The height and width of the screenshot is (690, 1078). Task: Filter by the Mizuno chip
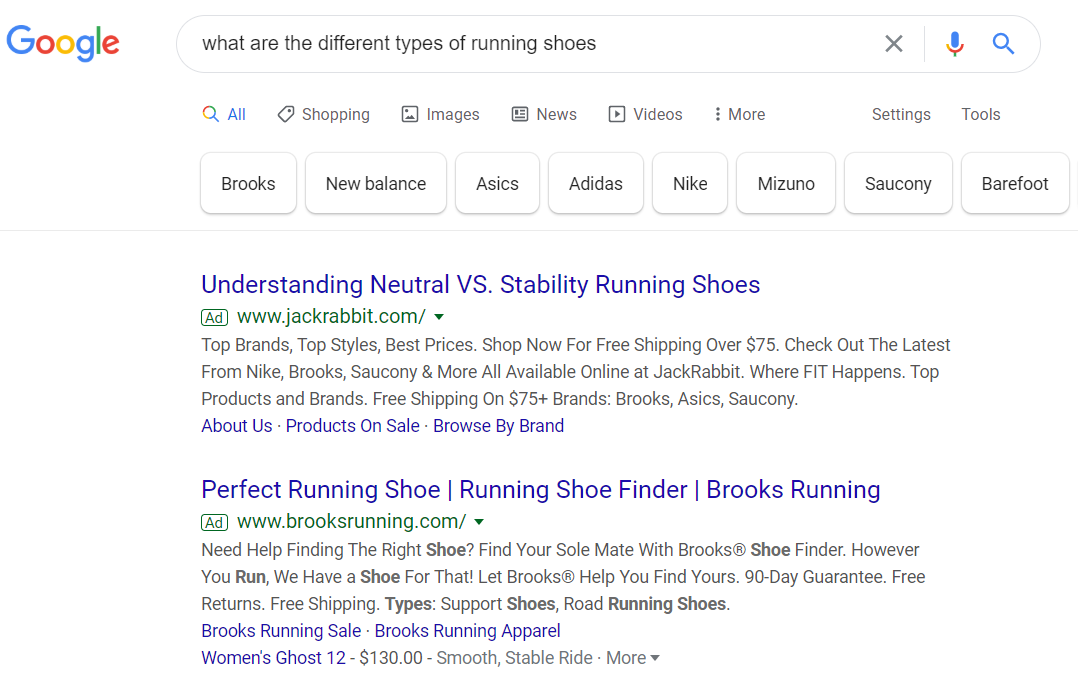pyautogui.click(x=786, y=183)
